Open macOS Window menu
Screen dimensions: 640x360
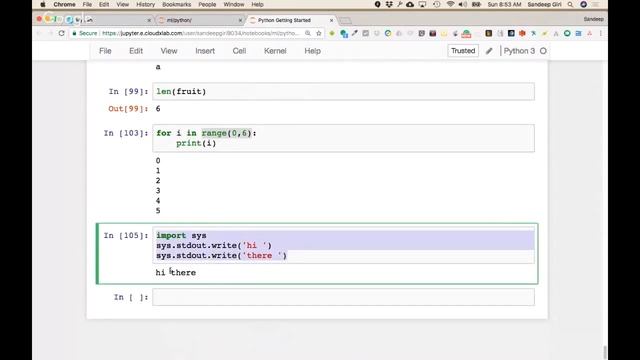pyautogui.click(x=233, y=4)
